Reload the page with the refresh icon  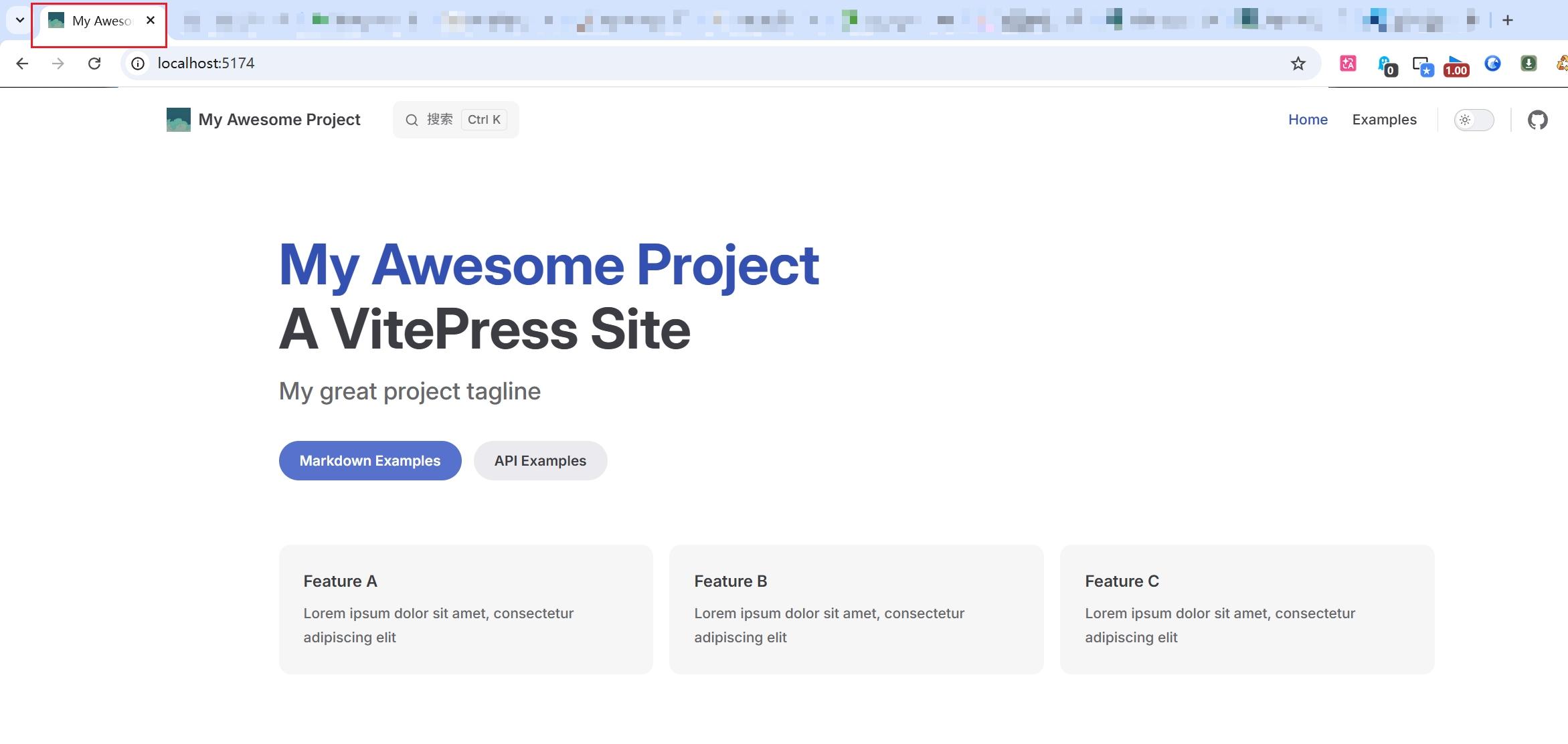pyautogui.click(x=94, y=64)
